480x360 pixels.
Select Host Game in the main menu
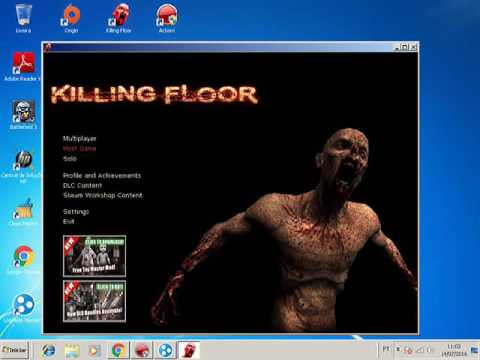point(80,149)
